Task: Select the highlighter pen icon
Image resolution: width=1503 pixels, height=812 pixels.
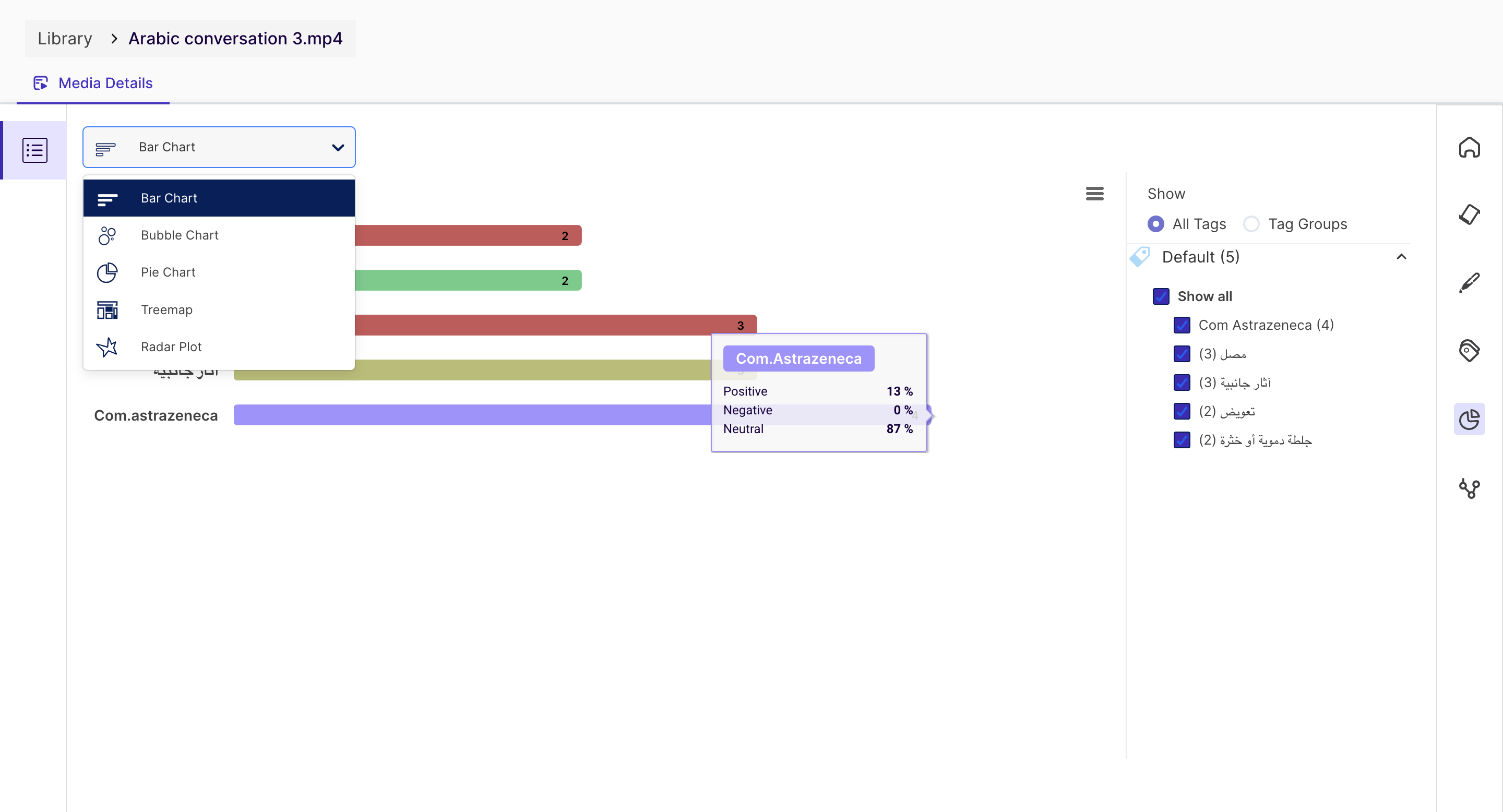Action: [x=1469, y=283]
